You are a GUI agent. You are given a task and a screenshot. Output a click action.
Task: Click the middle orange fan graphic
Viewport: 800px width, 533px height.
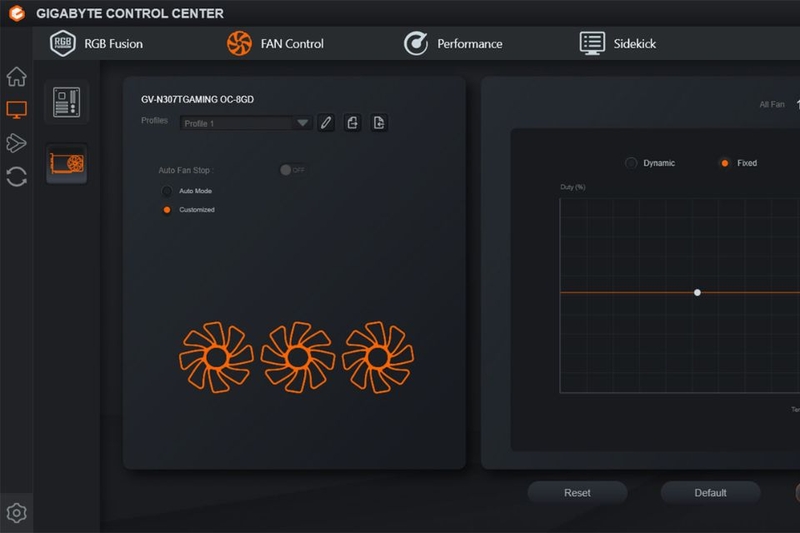298,357
